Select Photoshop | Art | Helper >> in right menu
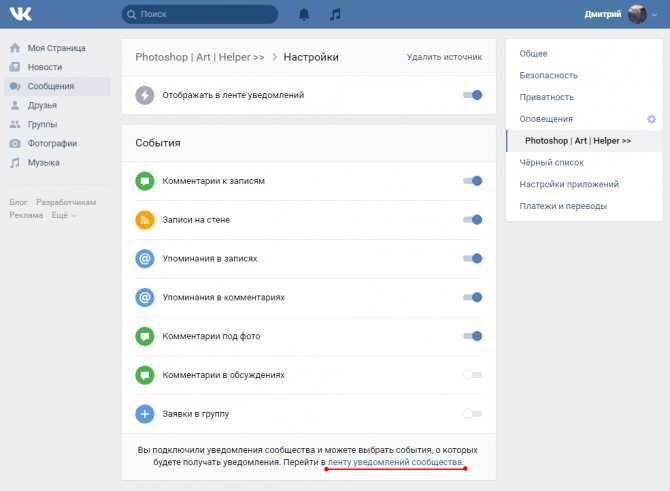 584,141
